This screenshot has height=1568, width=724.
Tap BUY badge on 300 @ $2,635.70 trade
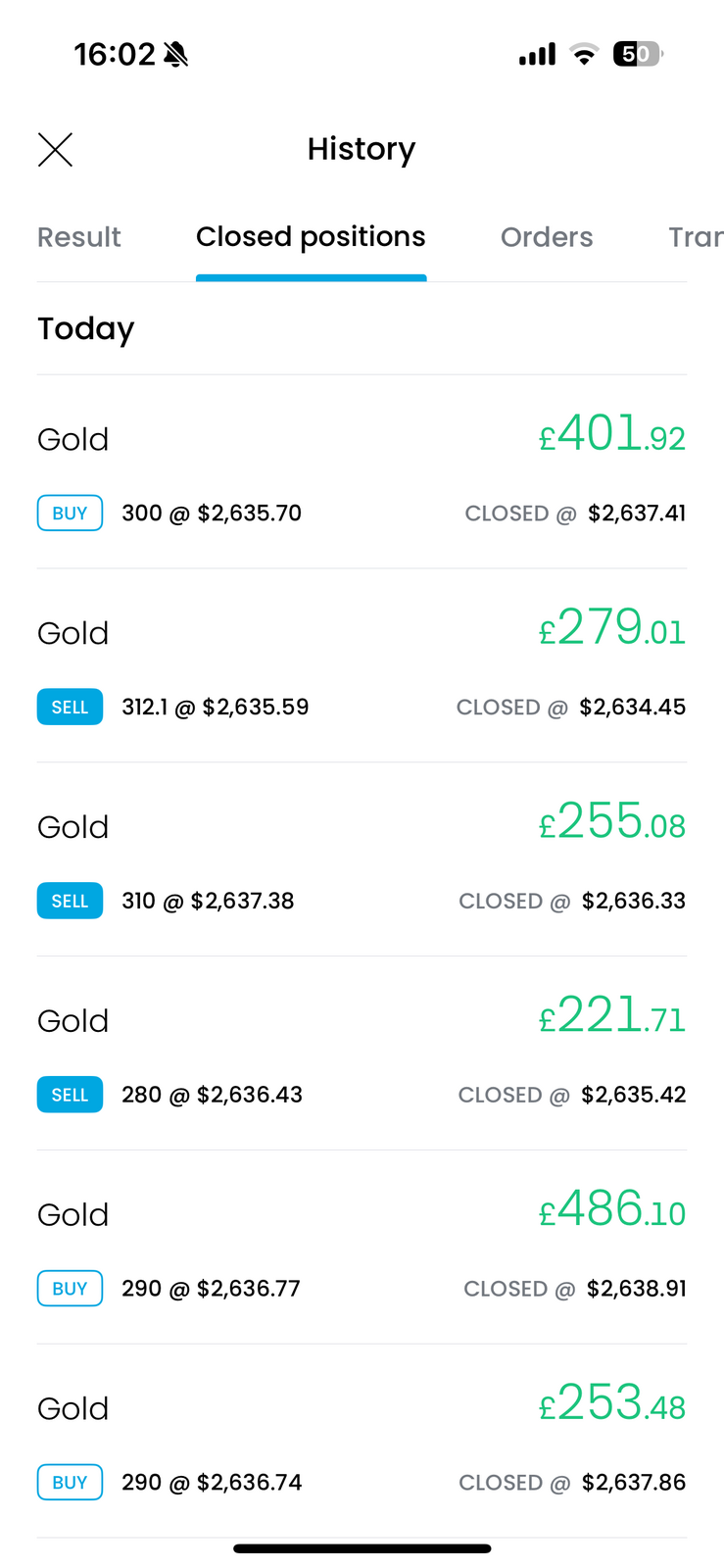tap(70, 514)
